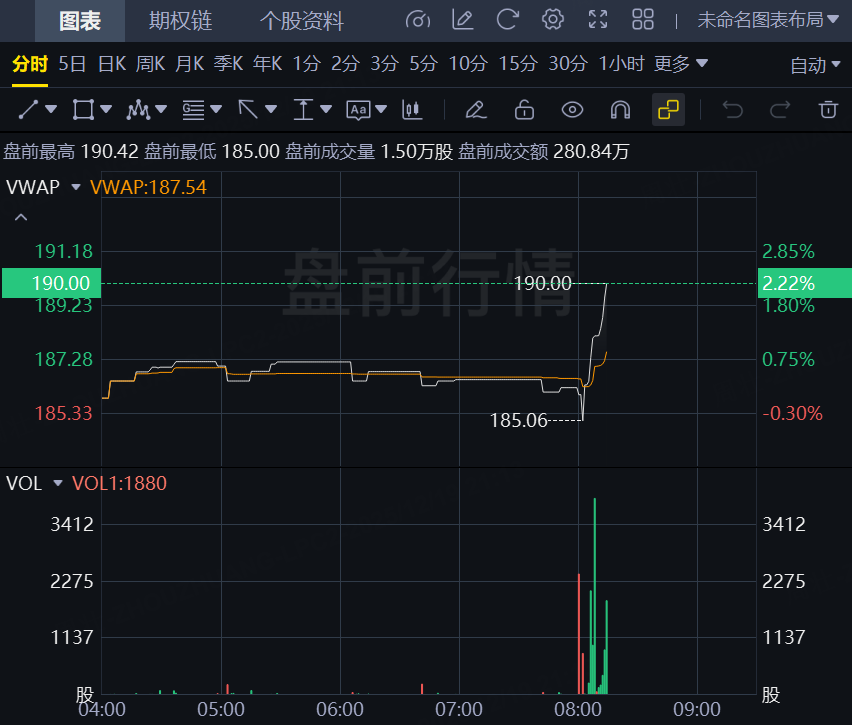The height and width of the screenshot is (725, 852).
Task: Open chart settings gear icon
Action: [553, 20]
